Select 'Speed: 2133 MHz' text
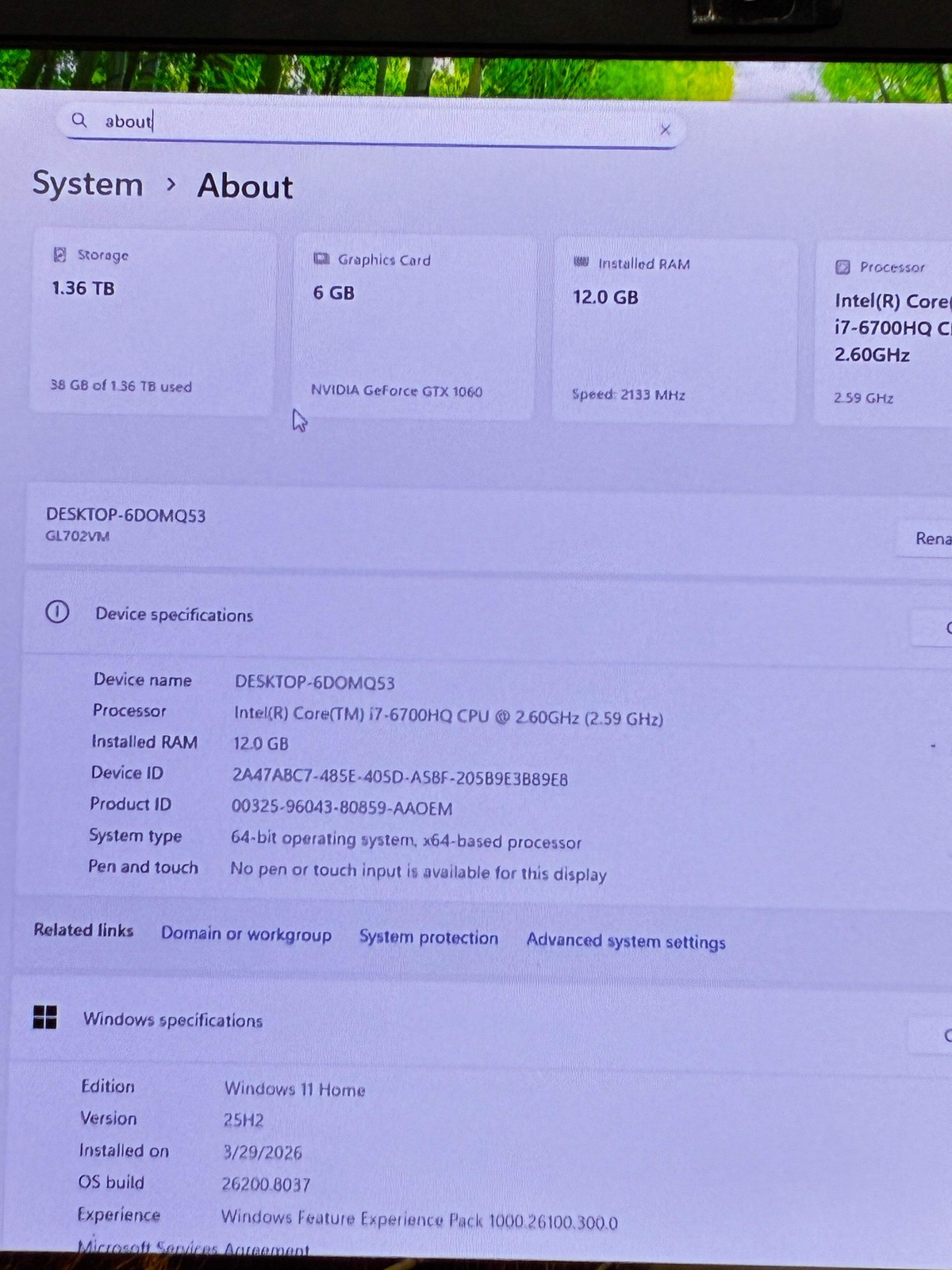 coord(628,394)
